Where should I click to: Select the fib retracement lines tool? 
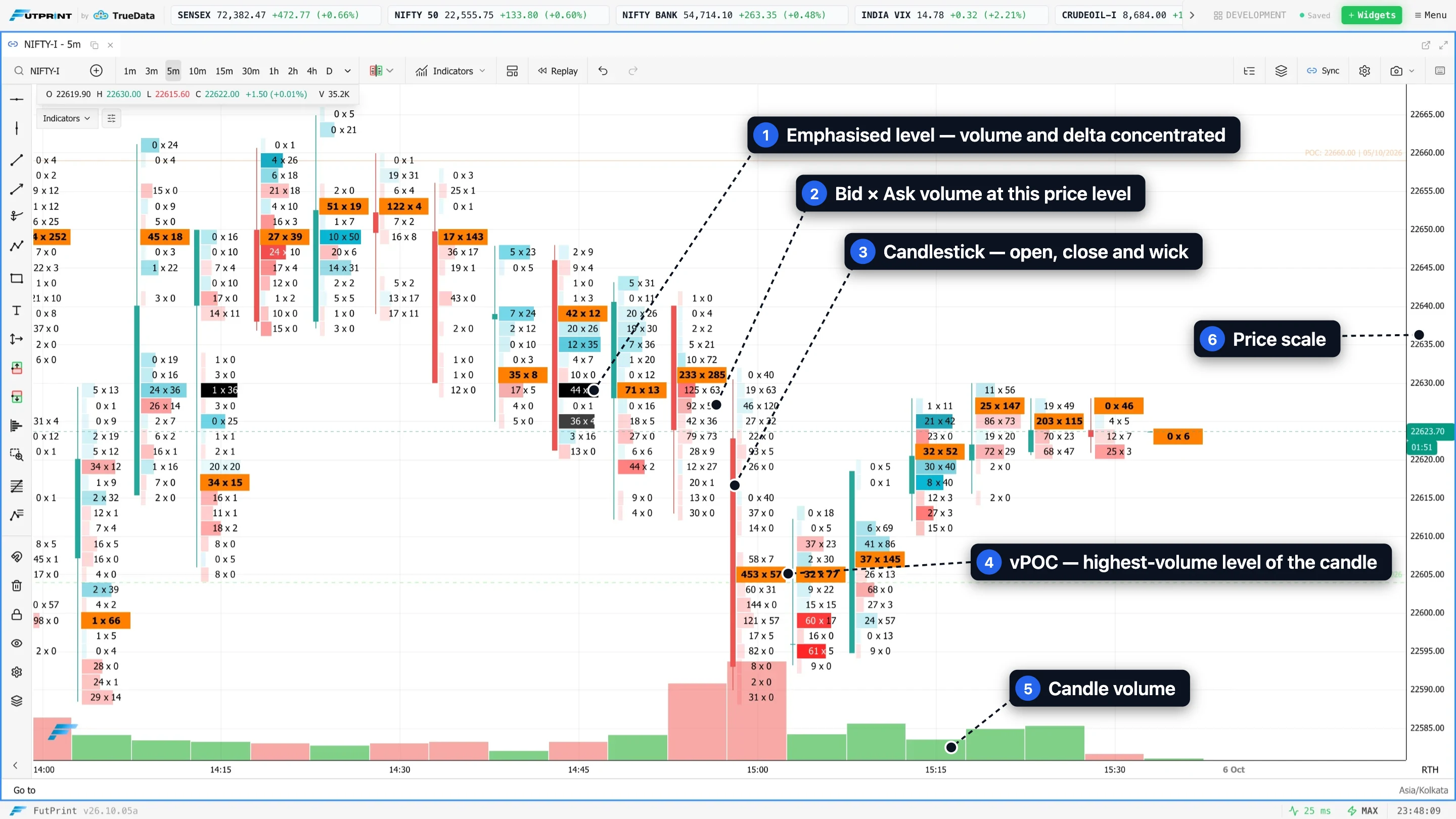click(x=16, y=486)
